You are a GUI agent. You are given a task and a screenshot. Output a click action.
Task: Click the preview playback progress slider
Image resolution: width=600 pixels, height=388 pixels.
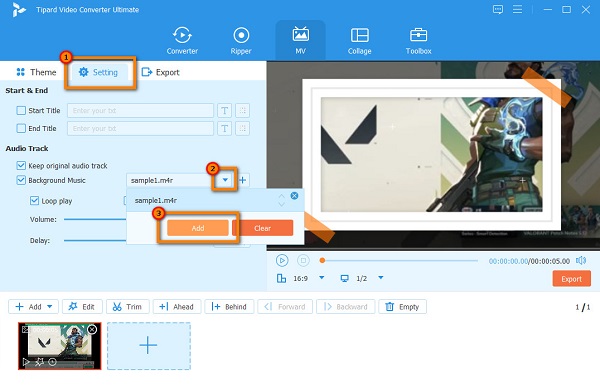coord(399,261)
